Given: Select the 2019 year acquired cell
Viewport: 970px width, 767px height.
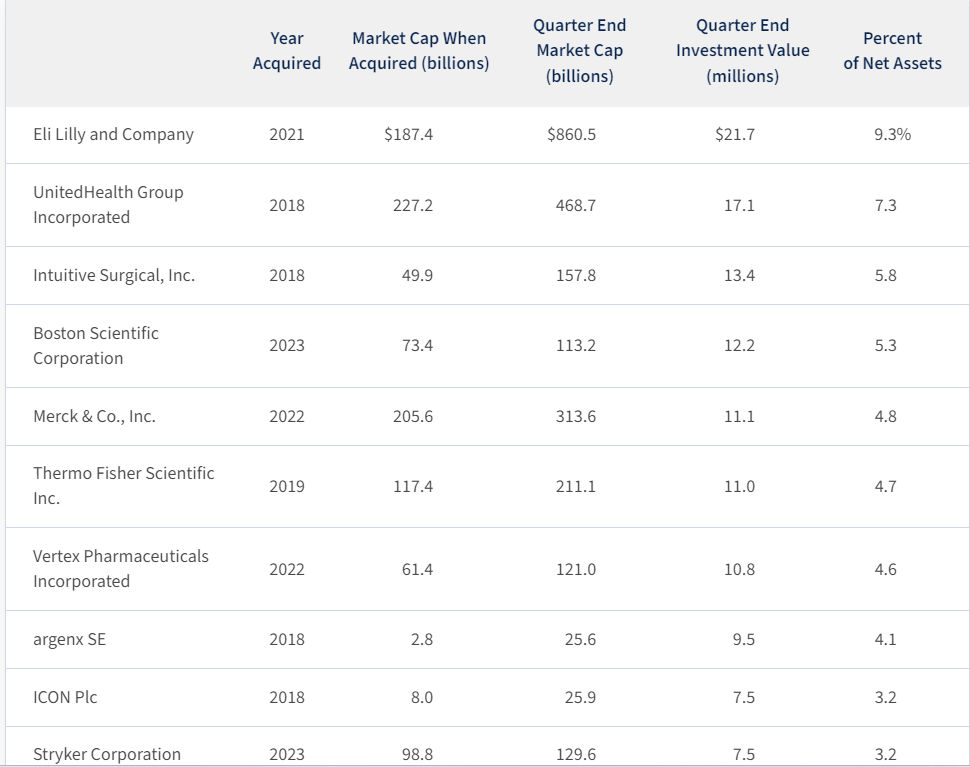Looking at the screenshot, I should 287,486.
